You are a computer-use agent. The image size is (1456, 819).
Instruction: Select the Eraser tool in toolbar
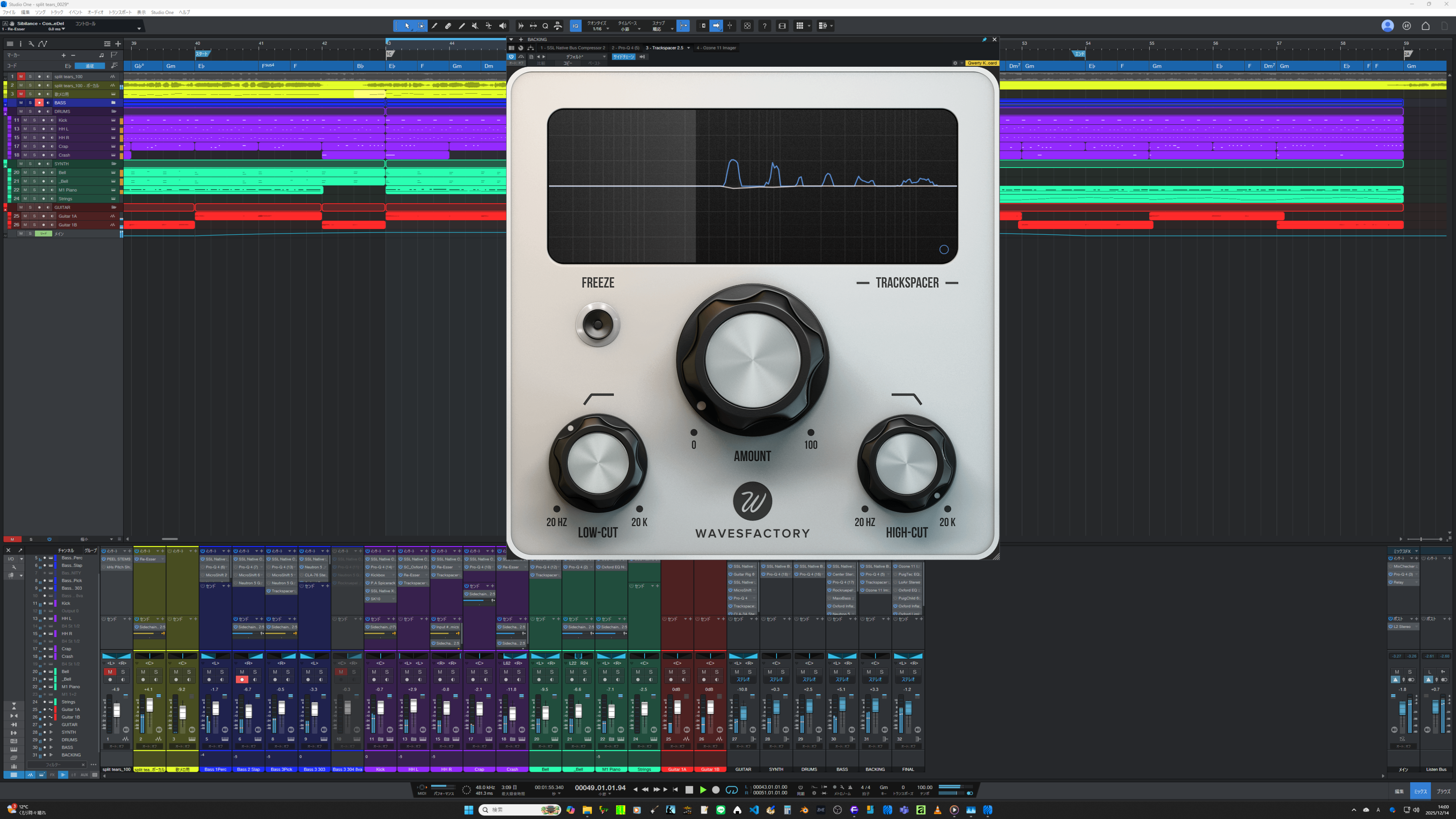[448, 26]
